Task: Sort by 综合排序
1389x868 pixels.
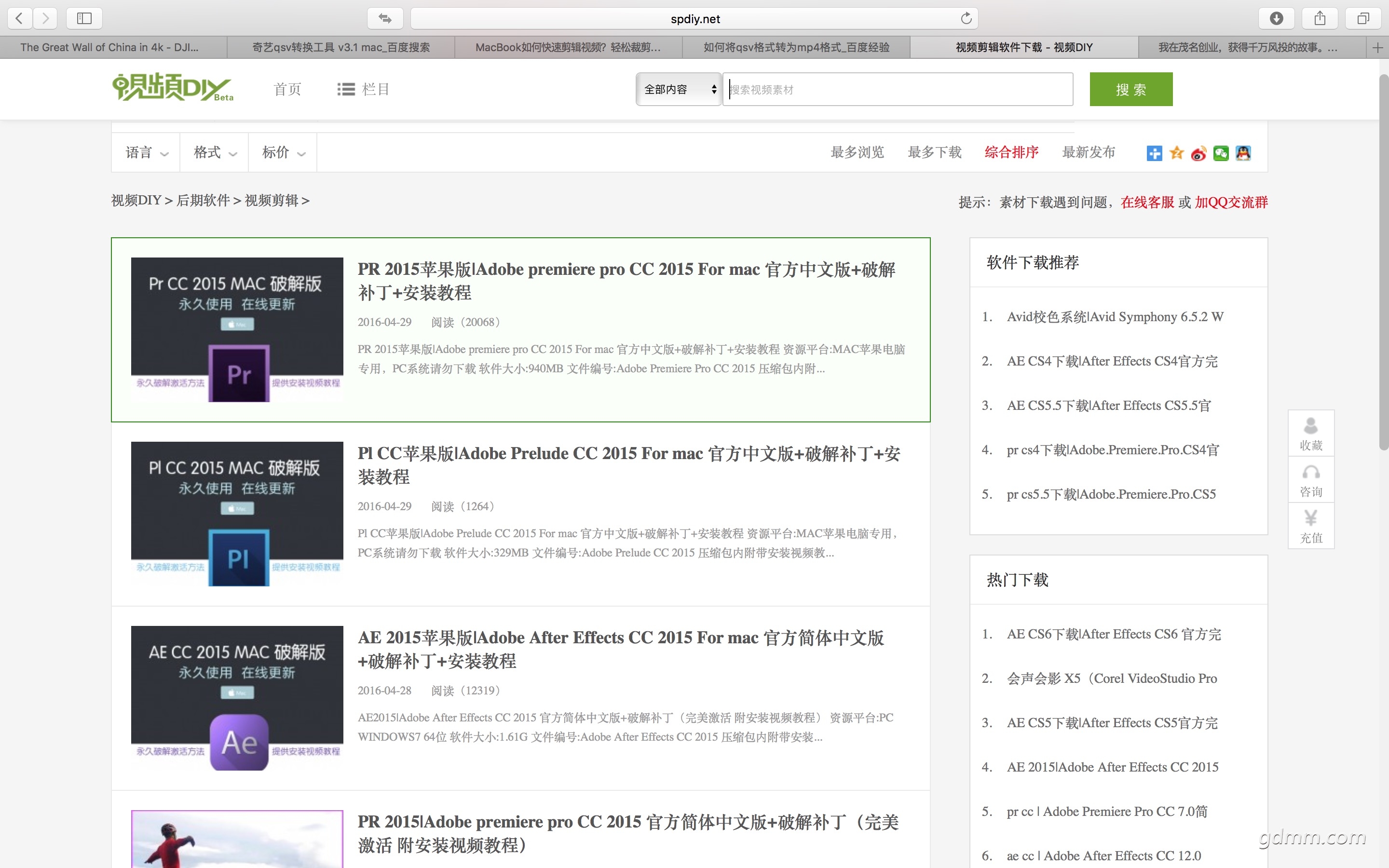Action: [x=1011, y=153]
